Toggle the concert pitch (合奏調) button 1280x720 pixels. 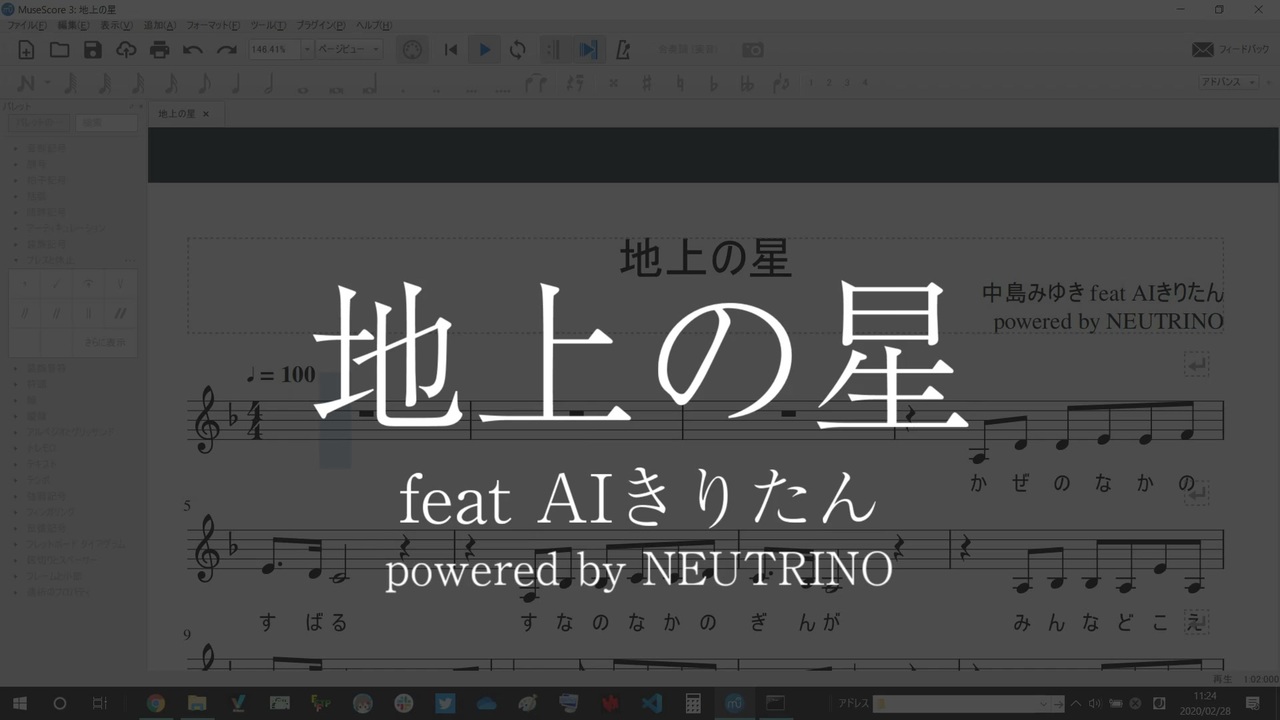688,50
